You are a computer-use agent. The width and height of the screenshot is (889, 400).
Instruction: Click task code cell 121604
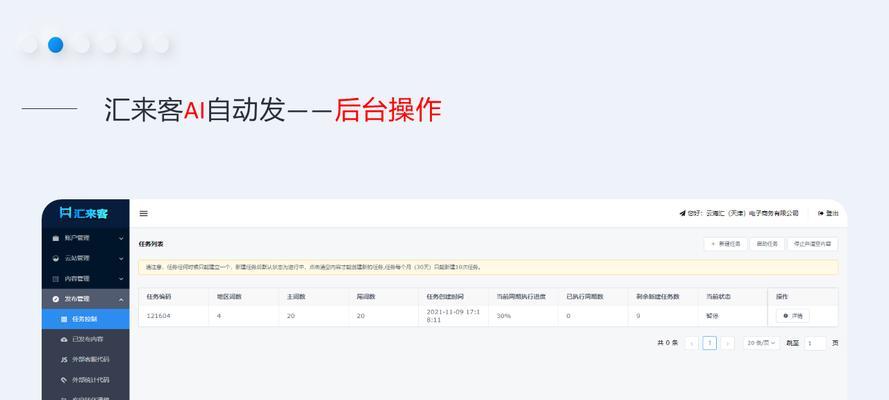tap(158, 316)
